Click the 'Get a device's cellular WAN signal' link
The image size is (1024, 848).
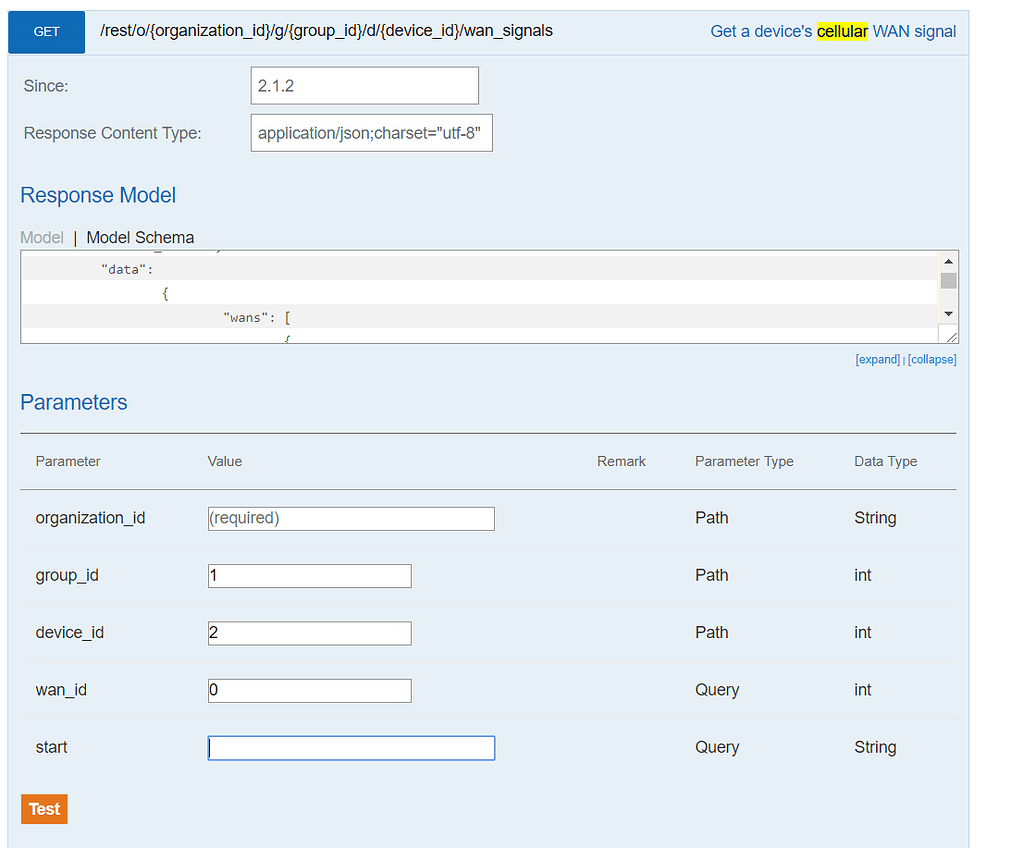(x=833, y=31)
